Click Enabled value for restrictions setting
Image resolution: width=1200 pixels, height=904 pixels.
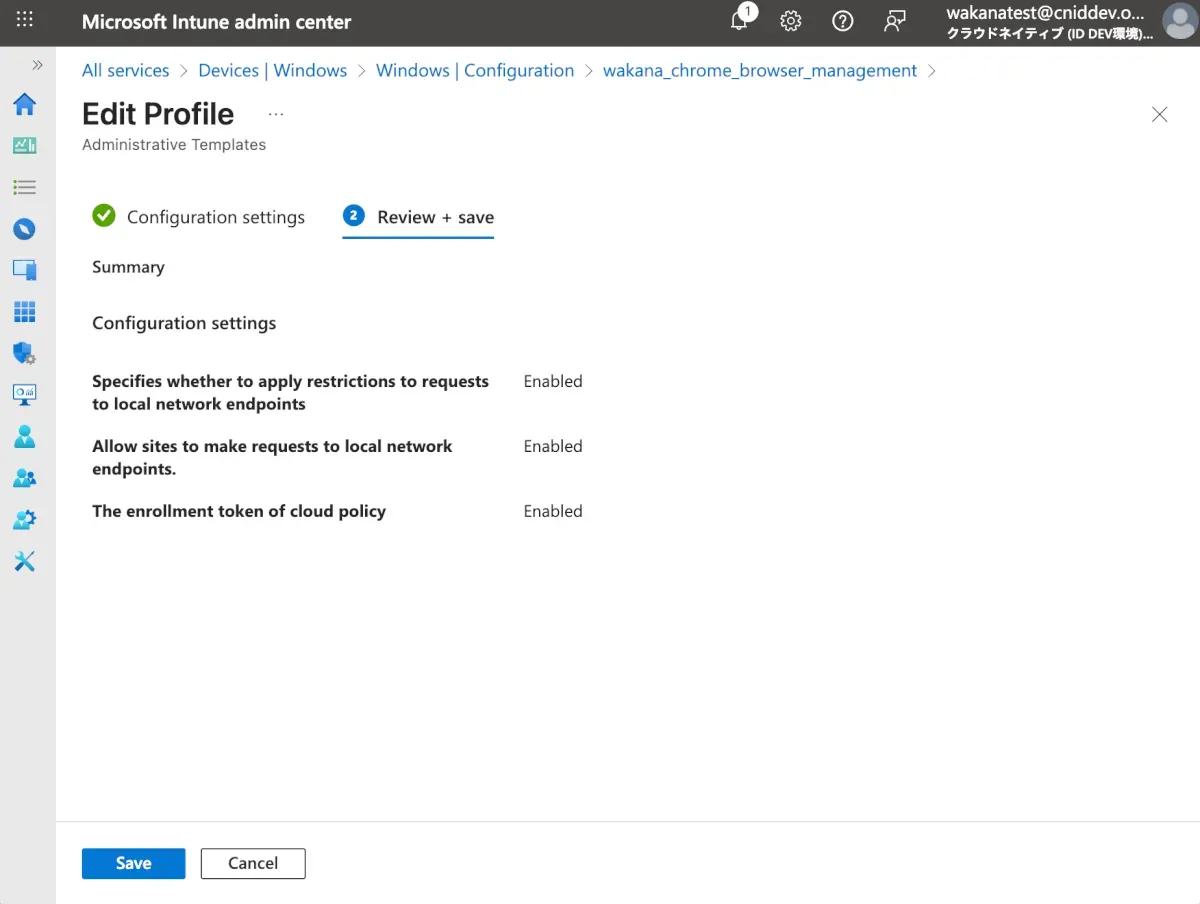pos(553,381)
